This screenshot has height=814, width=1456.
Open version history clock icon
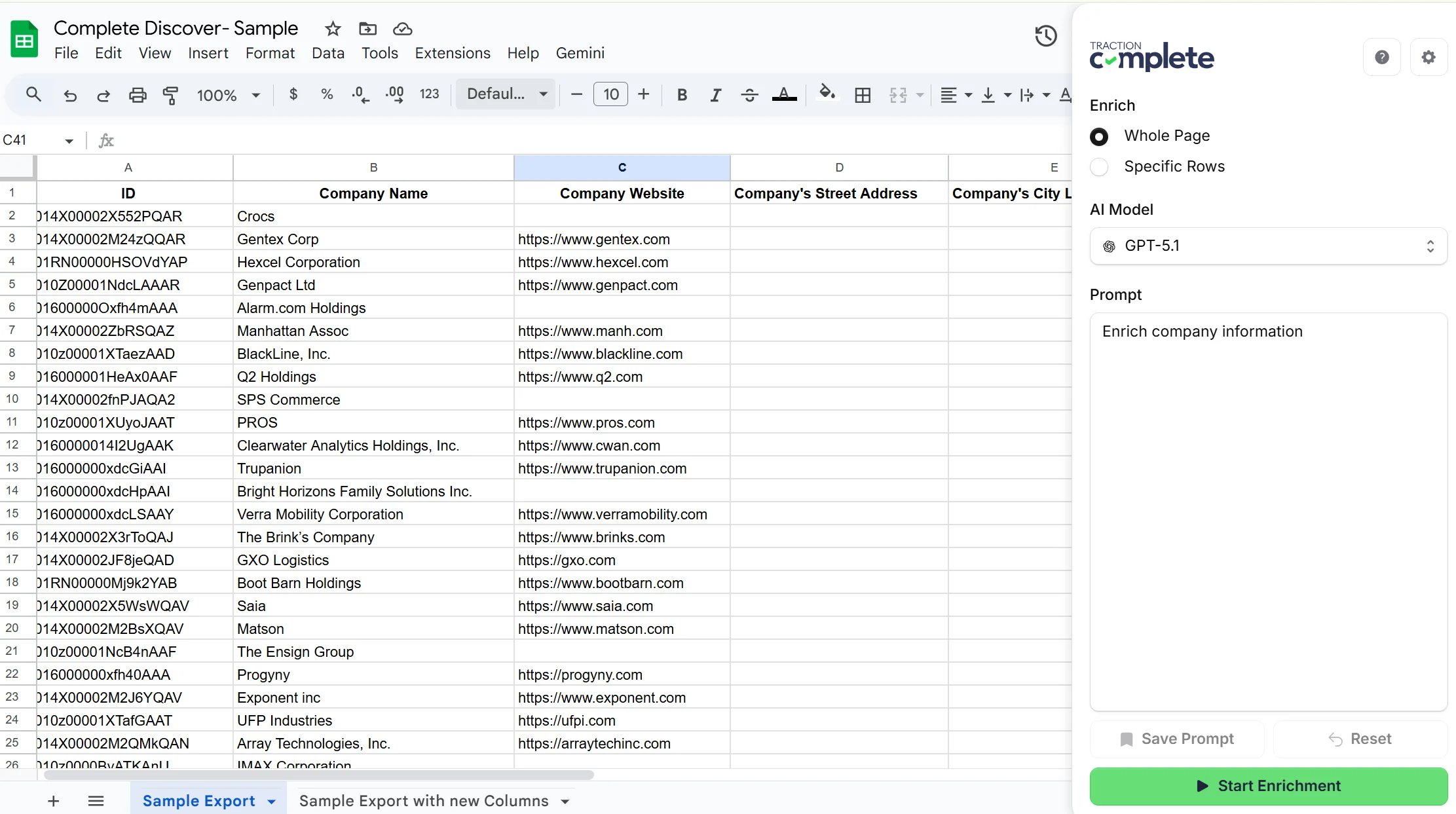[1045, 36]
